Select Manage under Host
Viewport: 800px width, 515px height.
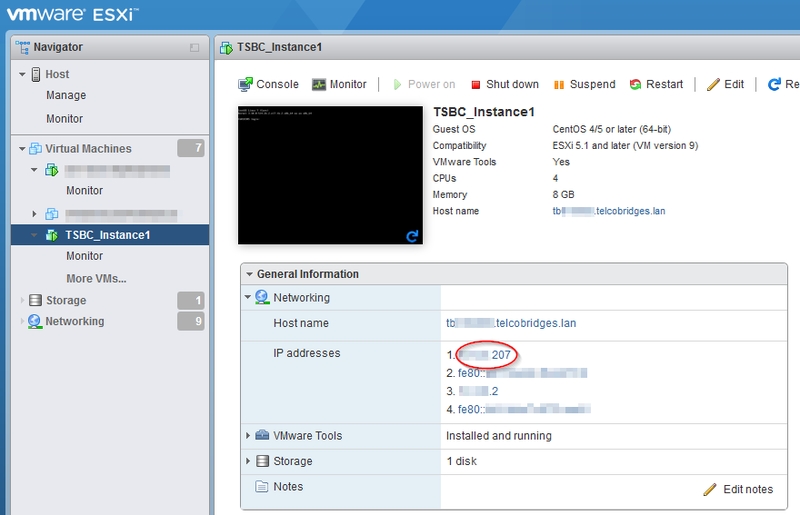tap(66, 96)
